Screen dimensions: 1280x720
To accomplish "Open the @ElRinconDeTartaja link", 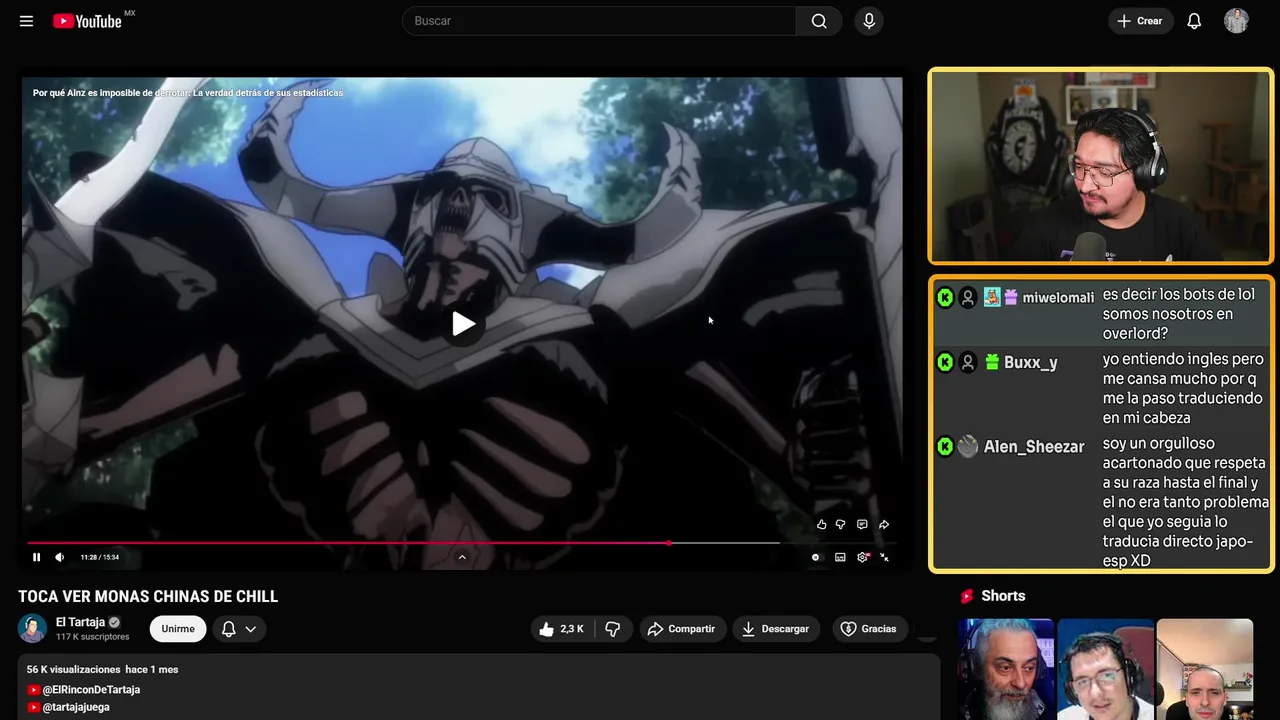I will [x=91, y=690].
